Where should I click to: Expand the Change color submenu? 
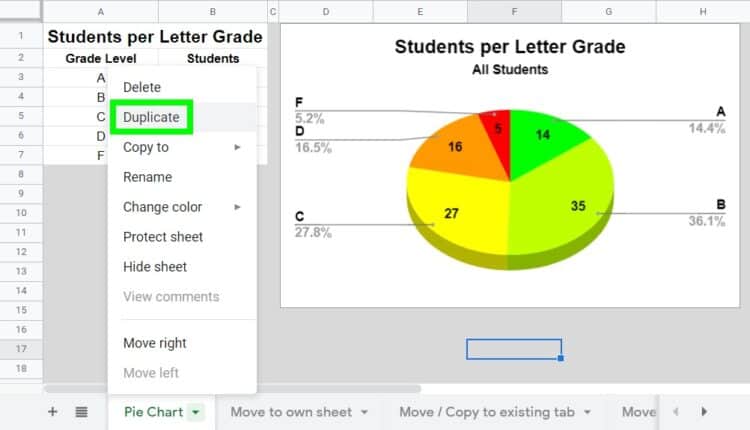[x=182, y=207]
